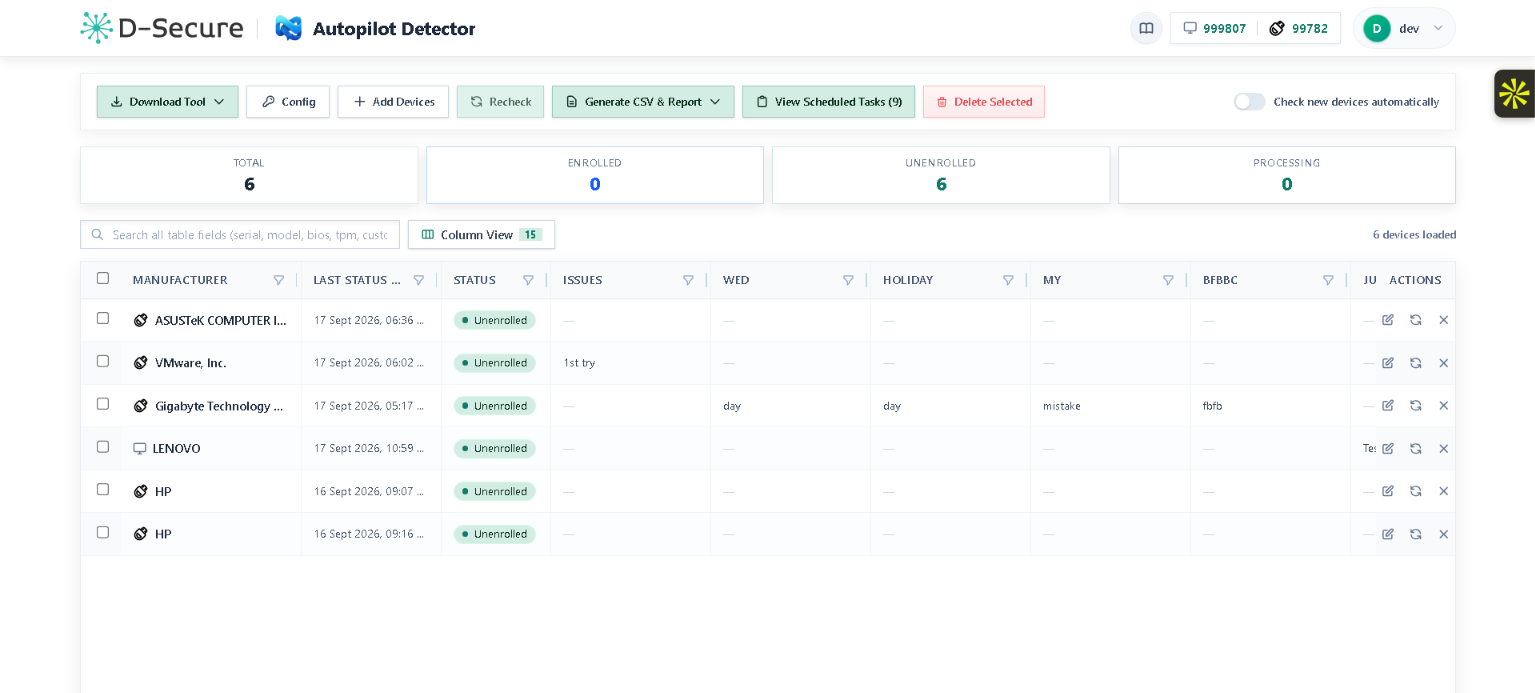Open the Column View selector
The height and width of the screenshot is (693, 1535).
481,234
